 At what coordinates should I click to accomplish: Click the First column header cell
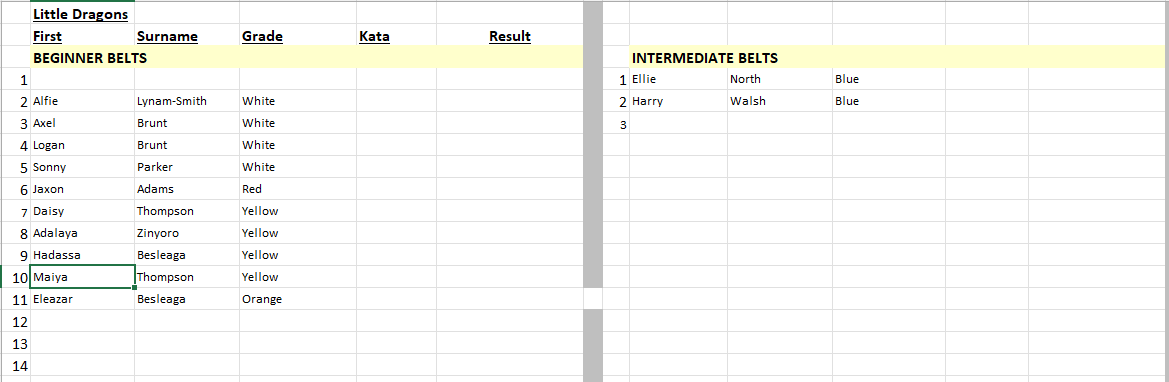click(x=82, y=36)
